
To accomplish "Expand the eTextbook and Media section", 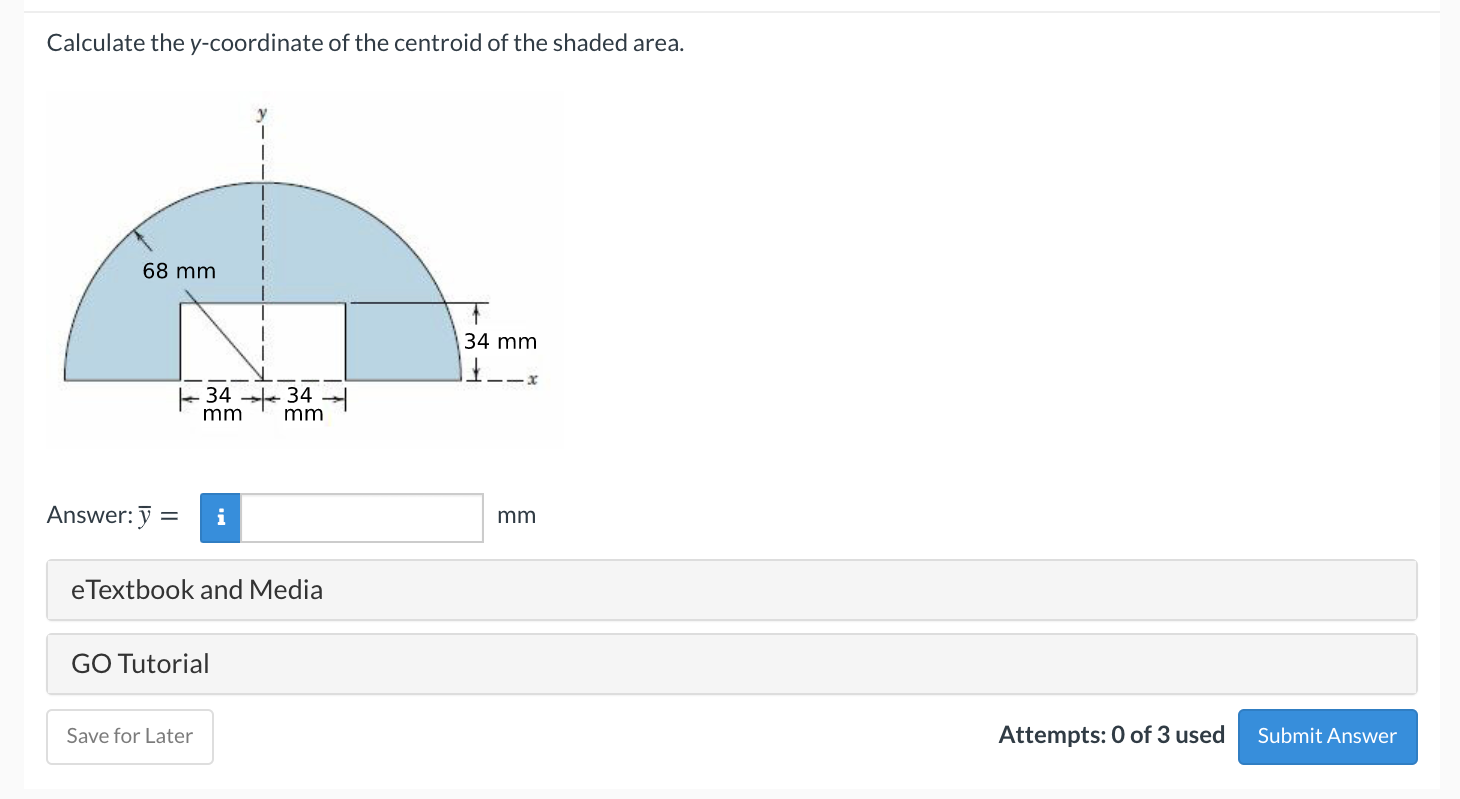I will pyautogui.click(x=196, y=590).
